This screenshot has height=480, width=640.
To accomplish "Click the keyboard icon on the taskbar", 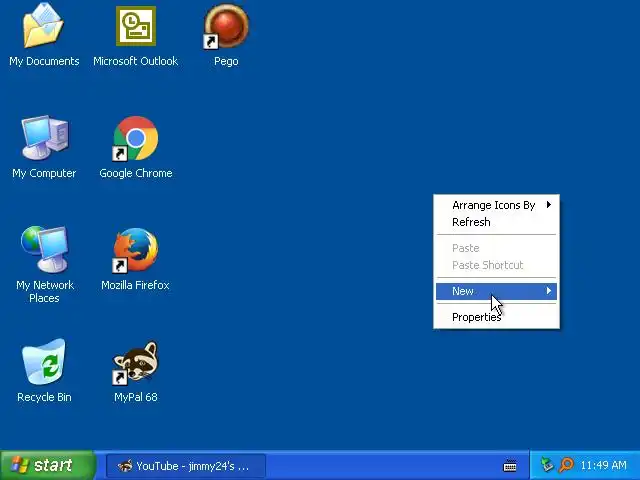I will [x=510, y=466].
